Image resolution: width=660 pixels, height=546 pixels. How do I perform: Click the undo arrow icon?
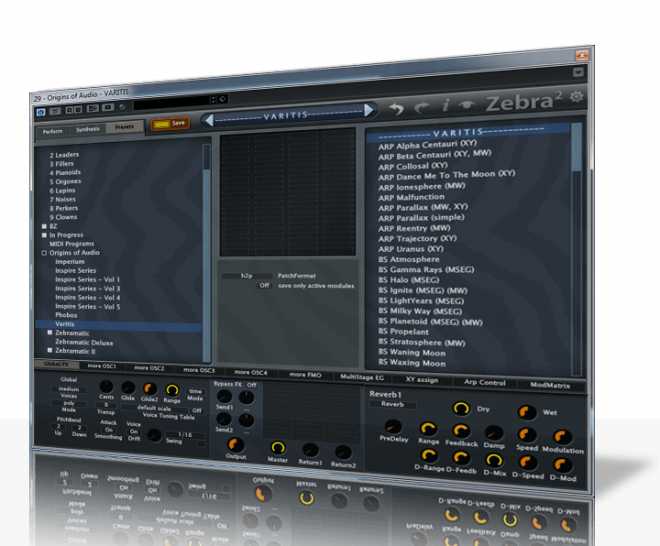pyautogui.click(x=396, y=109)
